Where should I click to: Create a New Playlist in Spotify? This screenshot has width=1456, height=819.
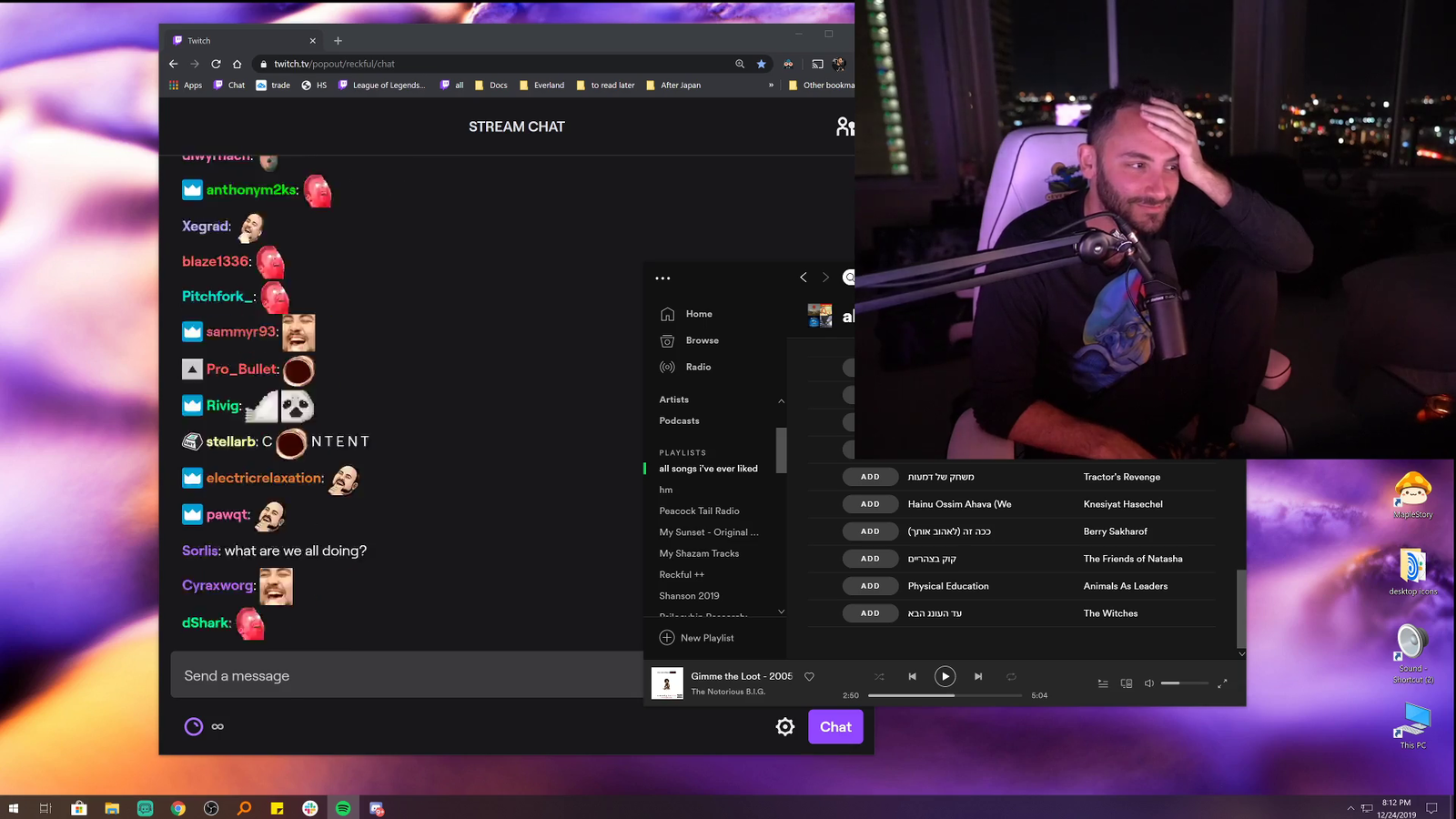point(696,638)
